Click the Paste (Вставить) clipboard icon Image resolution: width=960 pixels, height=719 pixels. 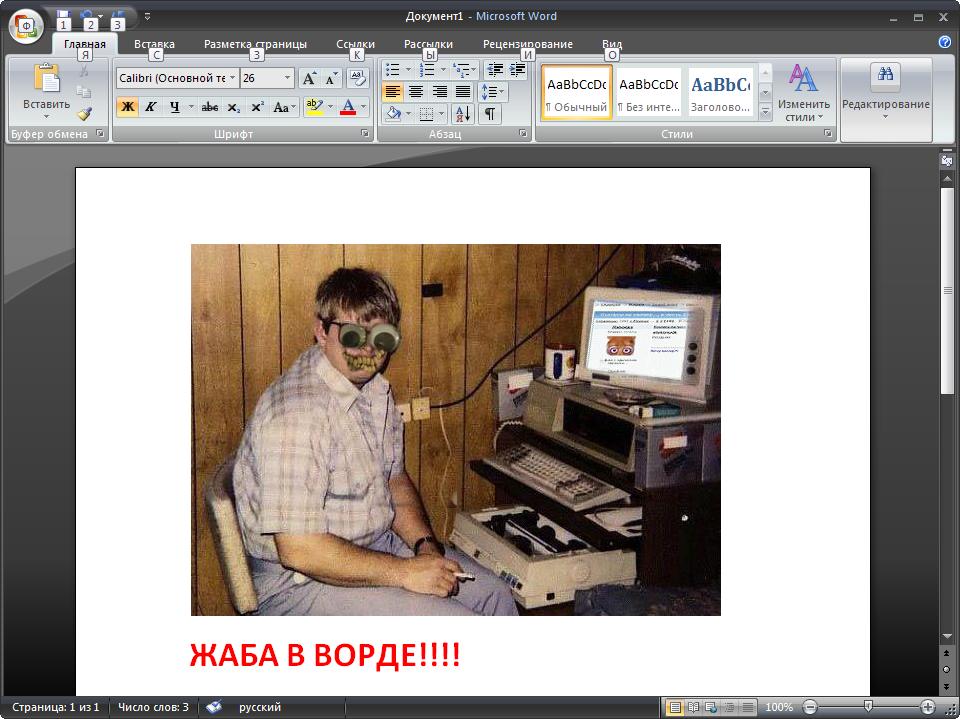(47, 78)
